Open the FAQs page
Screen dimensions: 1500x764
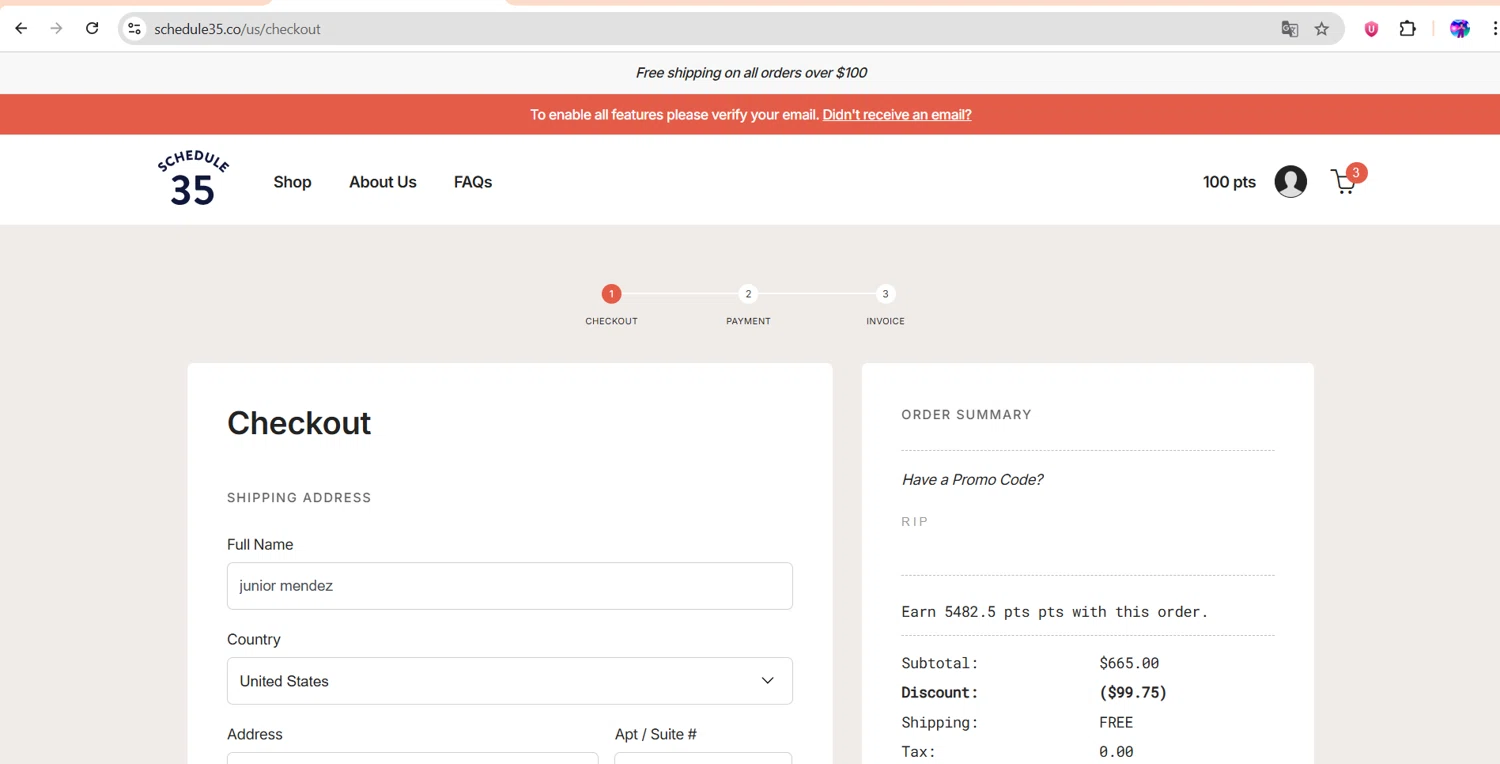coord(473,182)
